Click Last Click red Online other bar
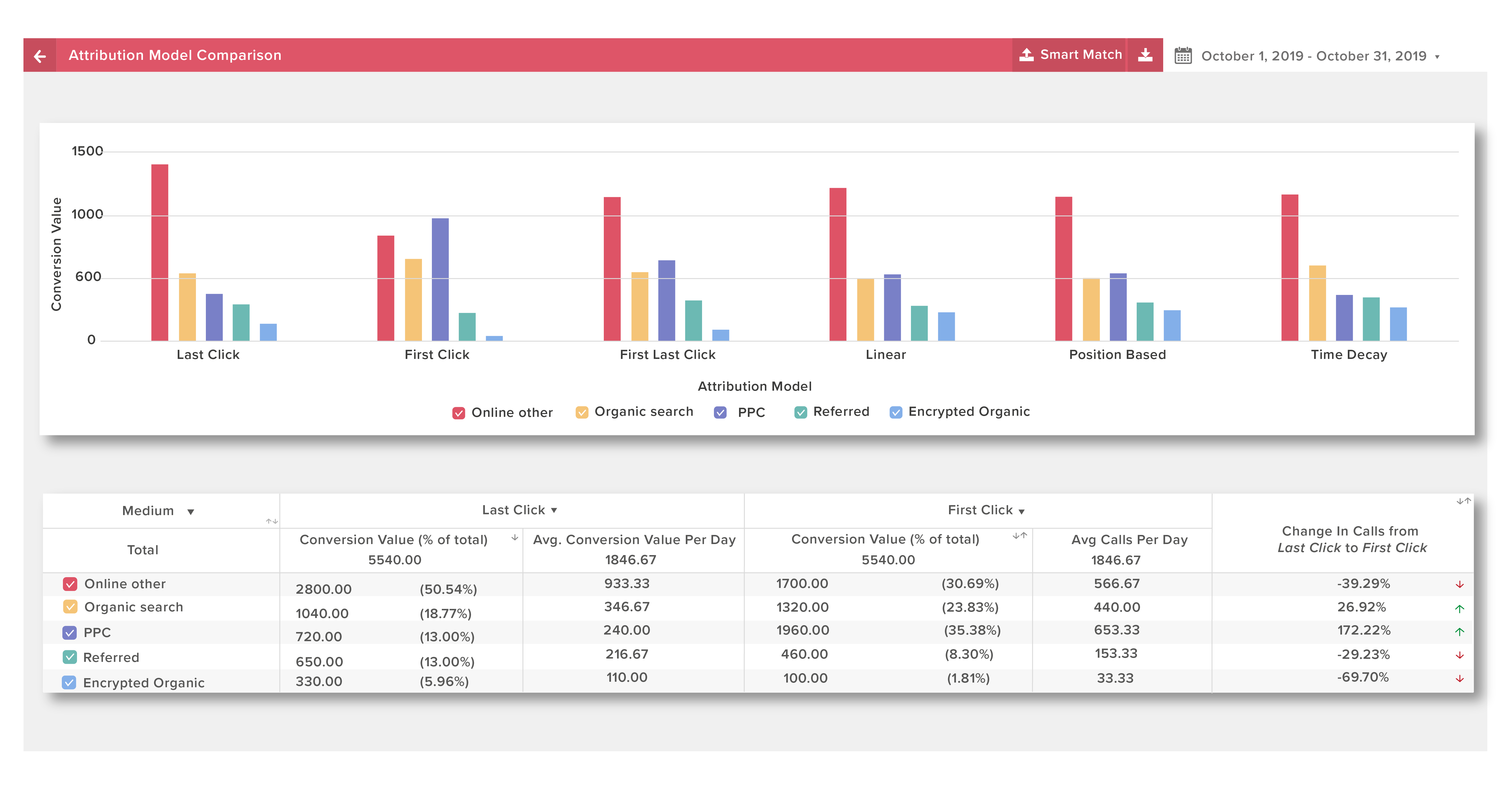 [x=160, y=252]
